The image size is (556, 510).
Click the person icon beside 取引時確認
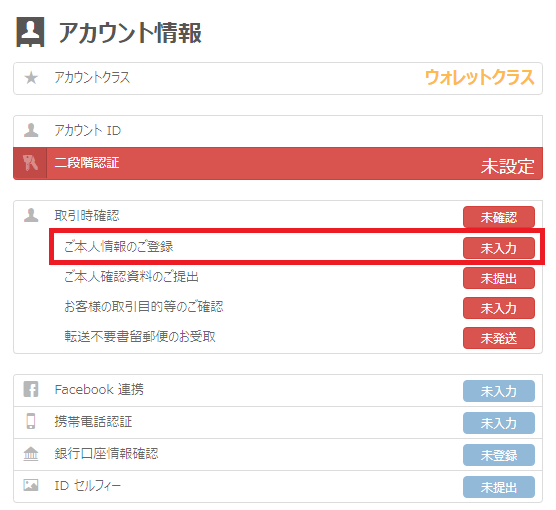coord(31,215)
